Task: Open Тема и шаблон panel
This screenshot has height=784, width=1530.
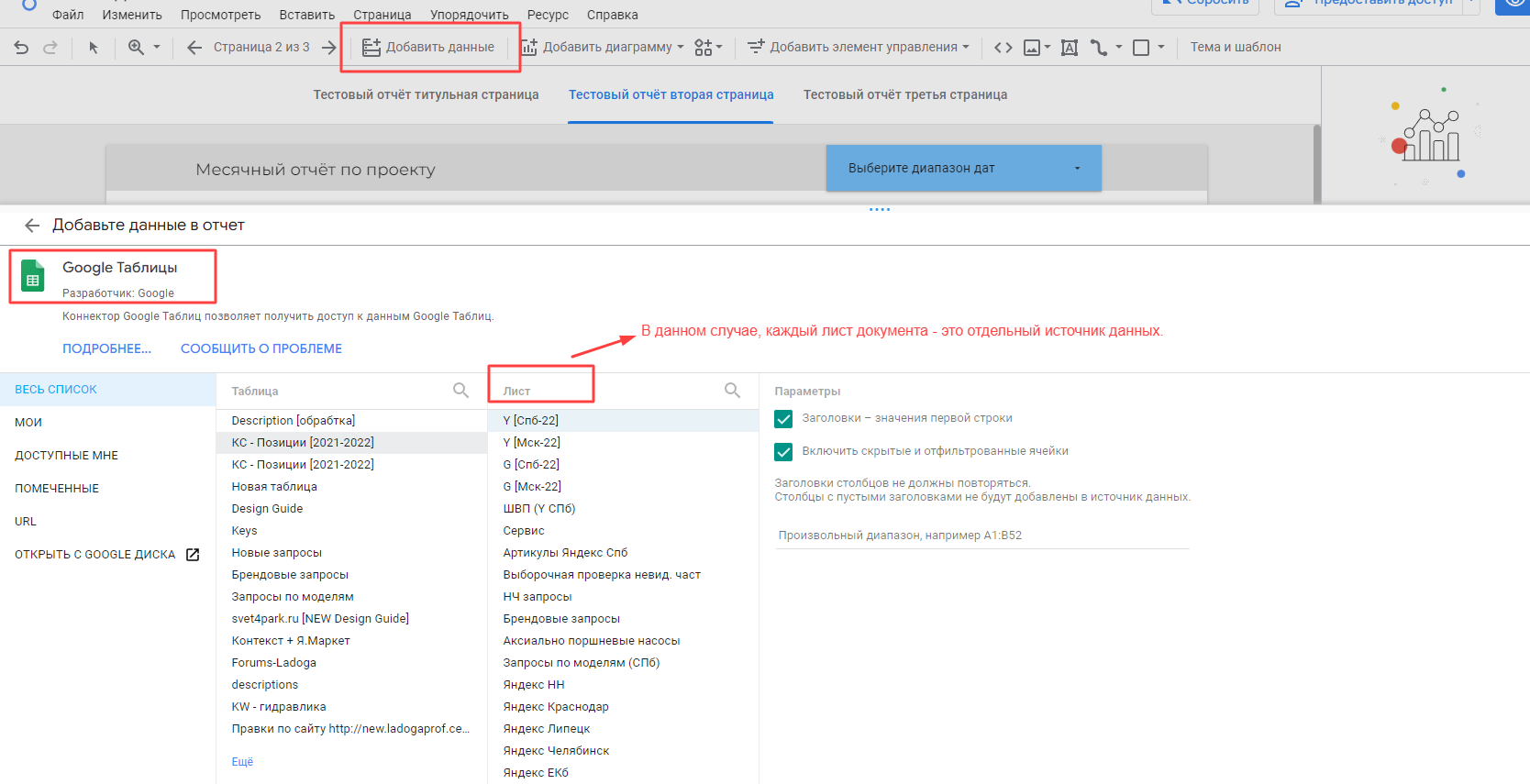Action: tap(1236, 48)
